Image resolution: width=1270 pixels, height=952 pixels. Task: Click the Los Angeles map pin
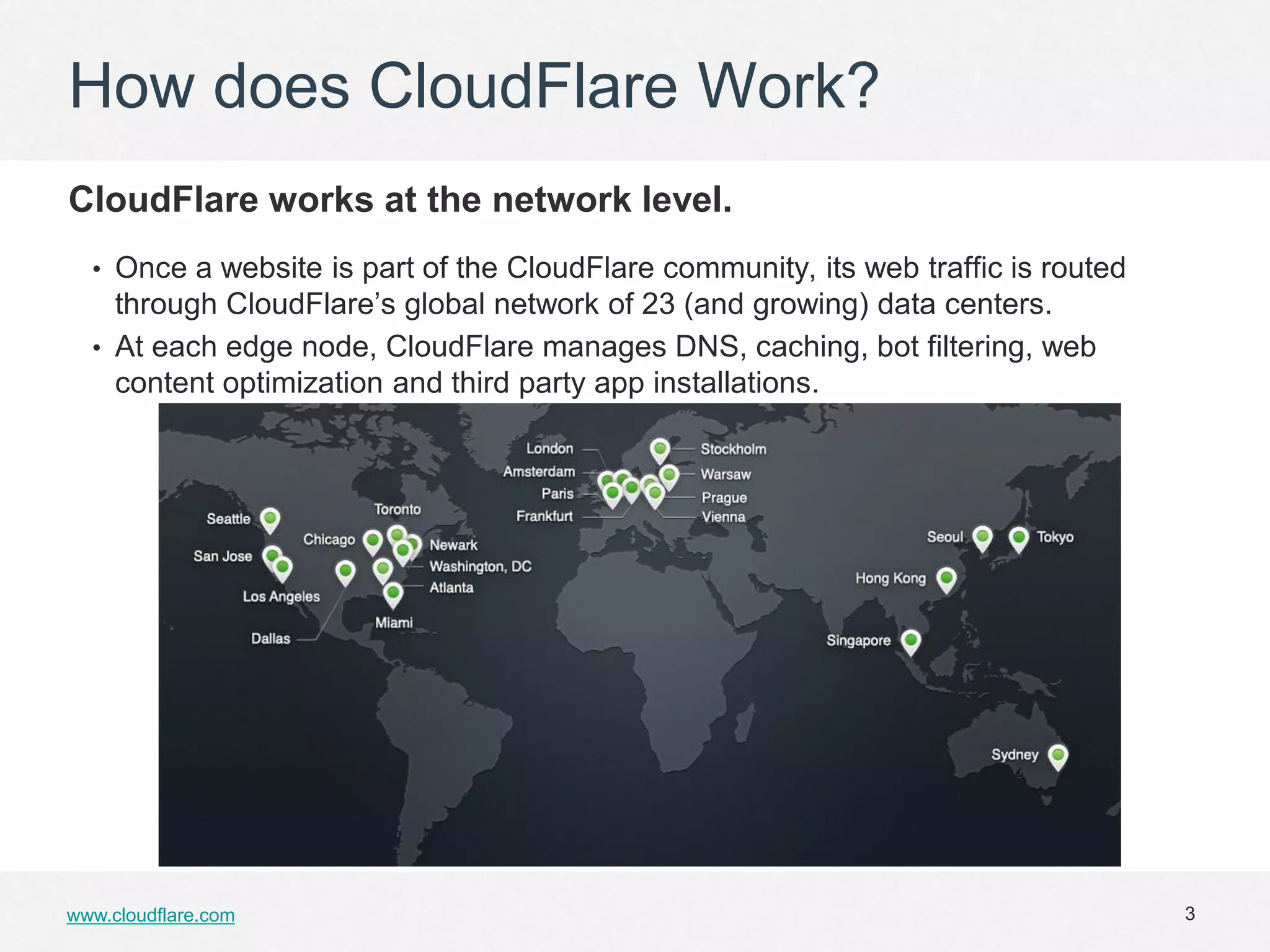click(x=283, y=570)
